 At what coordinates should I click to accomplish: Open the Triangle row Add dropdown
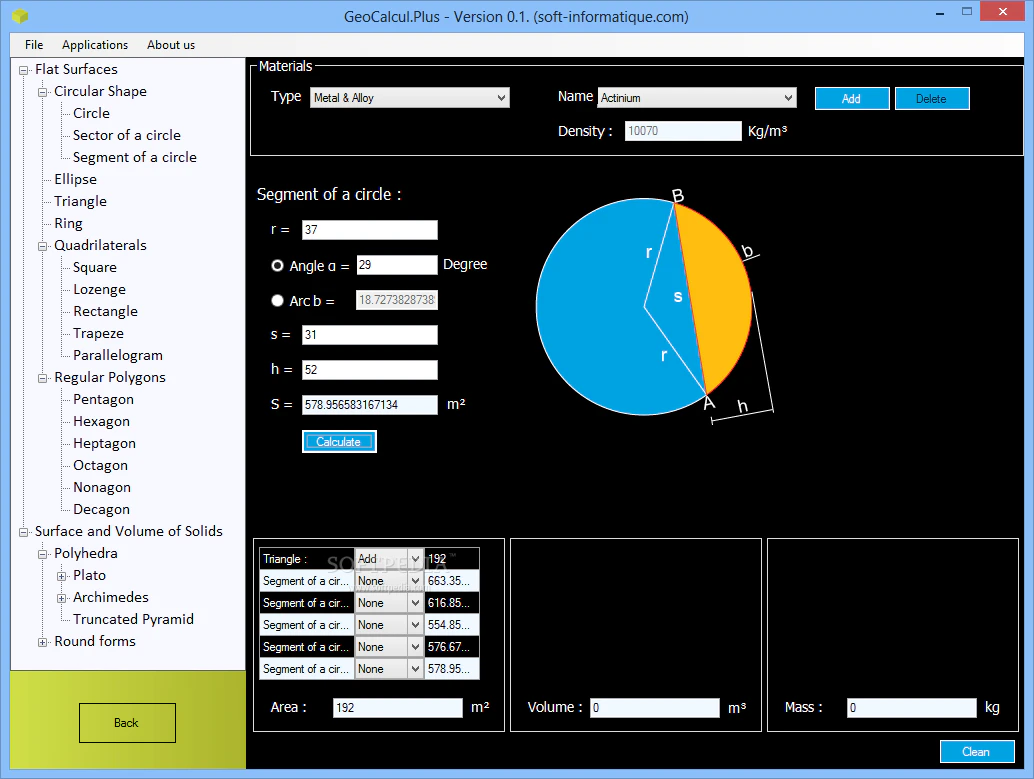(415, 559)
